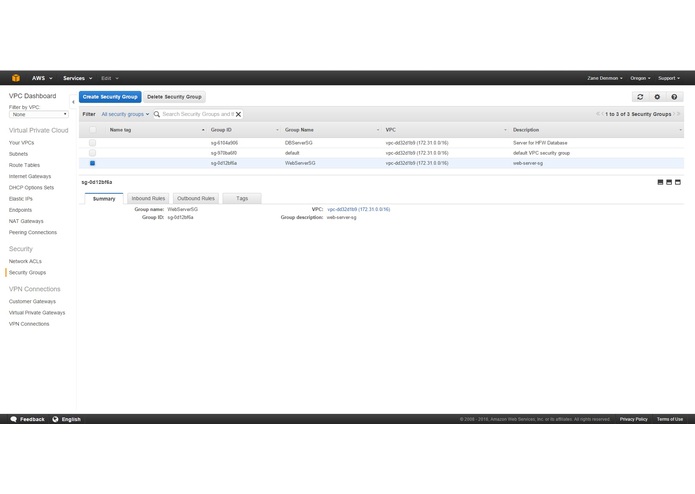Open NAT Gateways in sidebar
Image resolution: width=695 pixels, height=494 pixels.
(x=26, y=221)
